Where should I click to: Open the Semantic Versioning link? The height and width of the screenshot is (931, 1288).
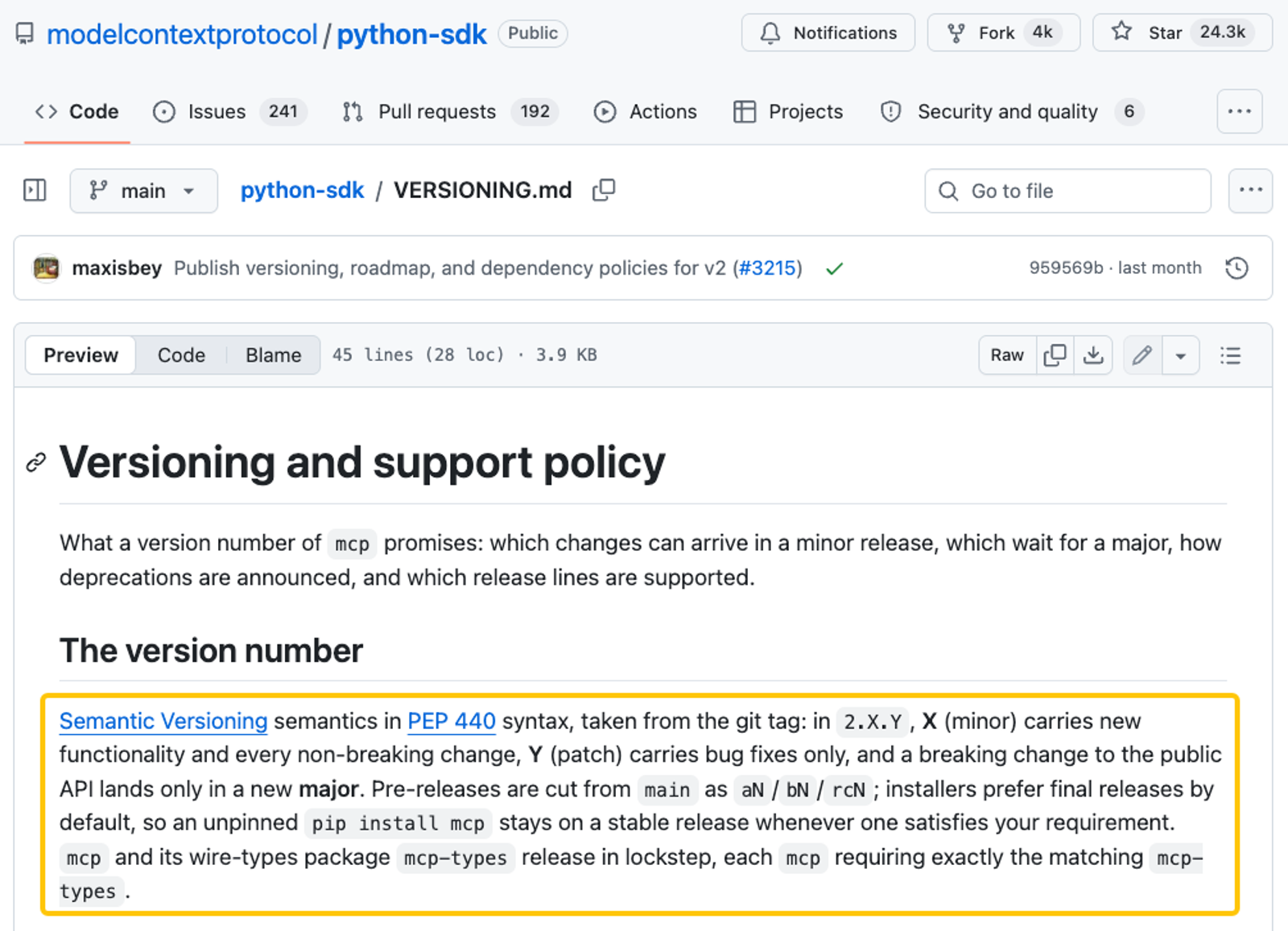[163, 721]
